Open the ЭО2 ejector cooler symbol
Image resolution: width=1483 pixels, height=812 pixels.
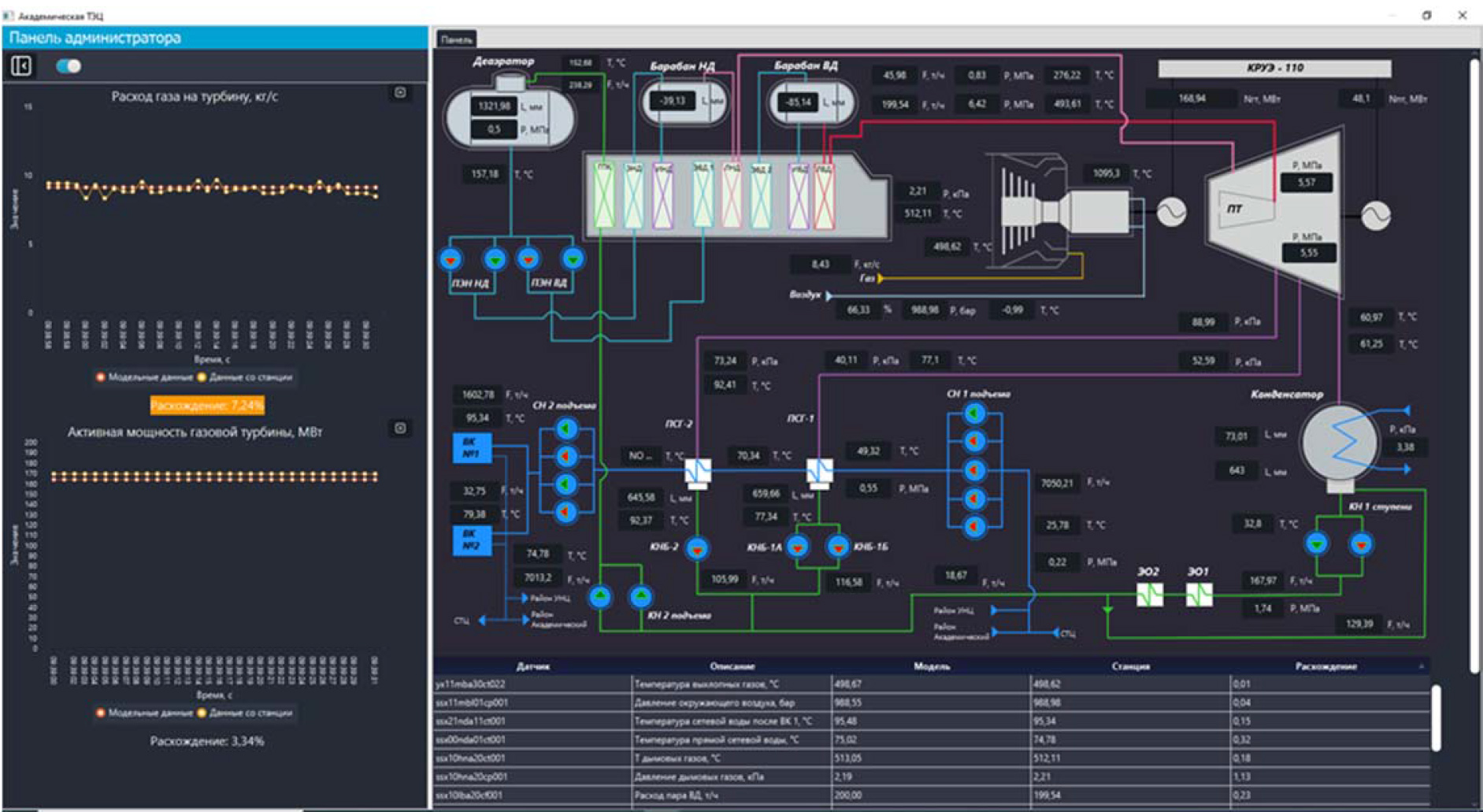(x=1150, y=595)
